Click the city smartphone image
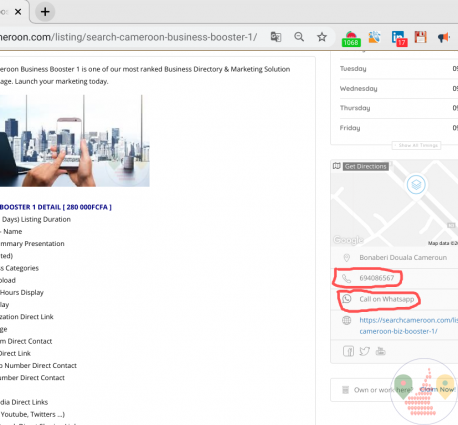The height and width of the screenshot is (425, 458). (x=75, y=141)
